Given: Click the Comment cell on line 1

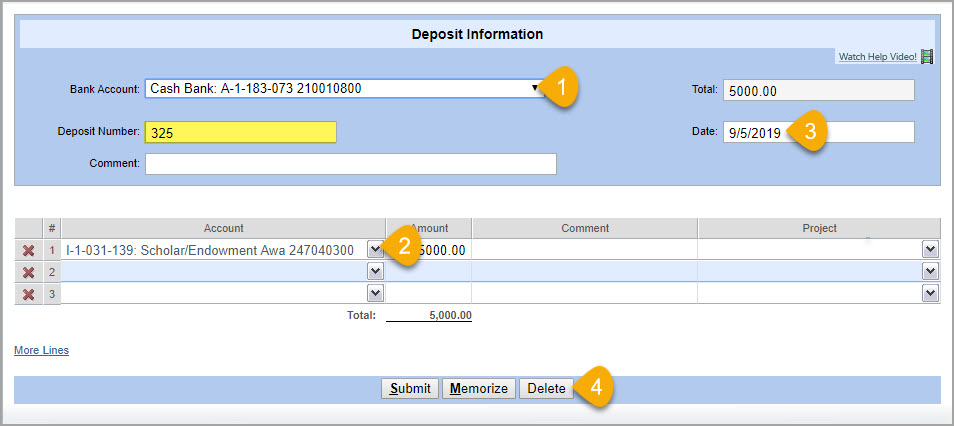Looking at the screenshot, I should pyautogui.click(x=585, y=250).
